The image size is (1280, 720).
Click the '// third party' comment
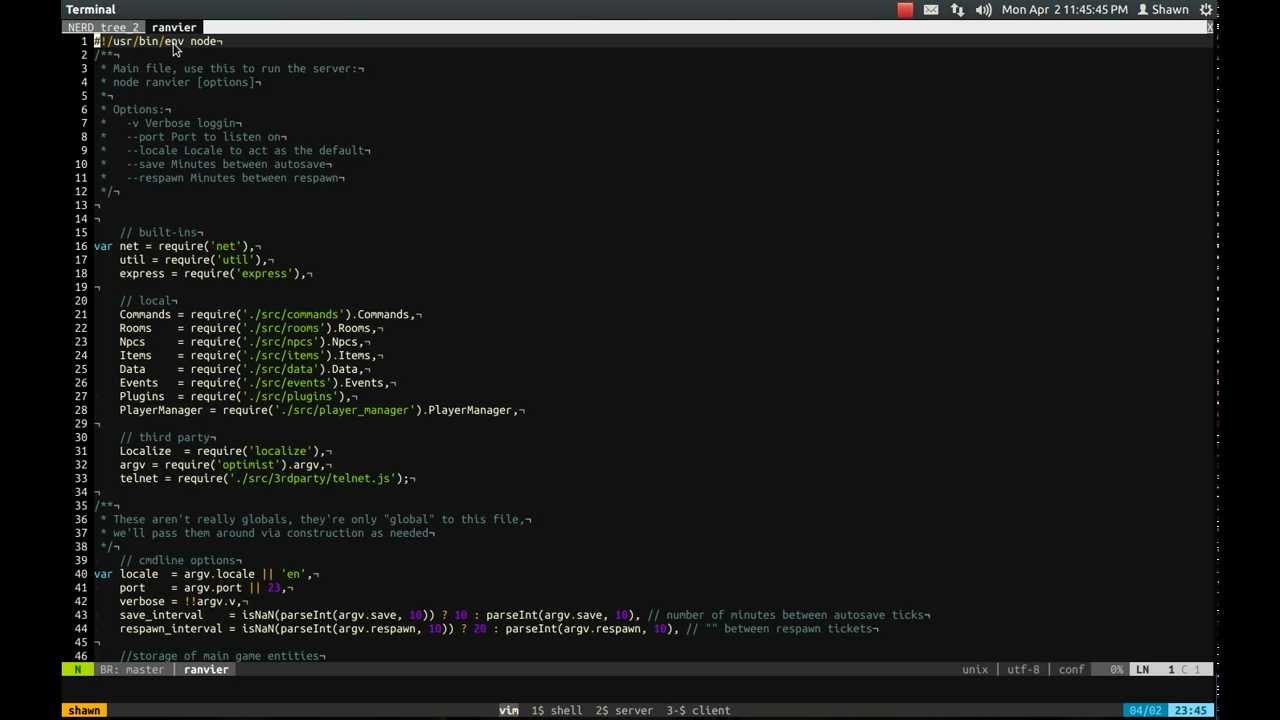pos(167,437)
